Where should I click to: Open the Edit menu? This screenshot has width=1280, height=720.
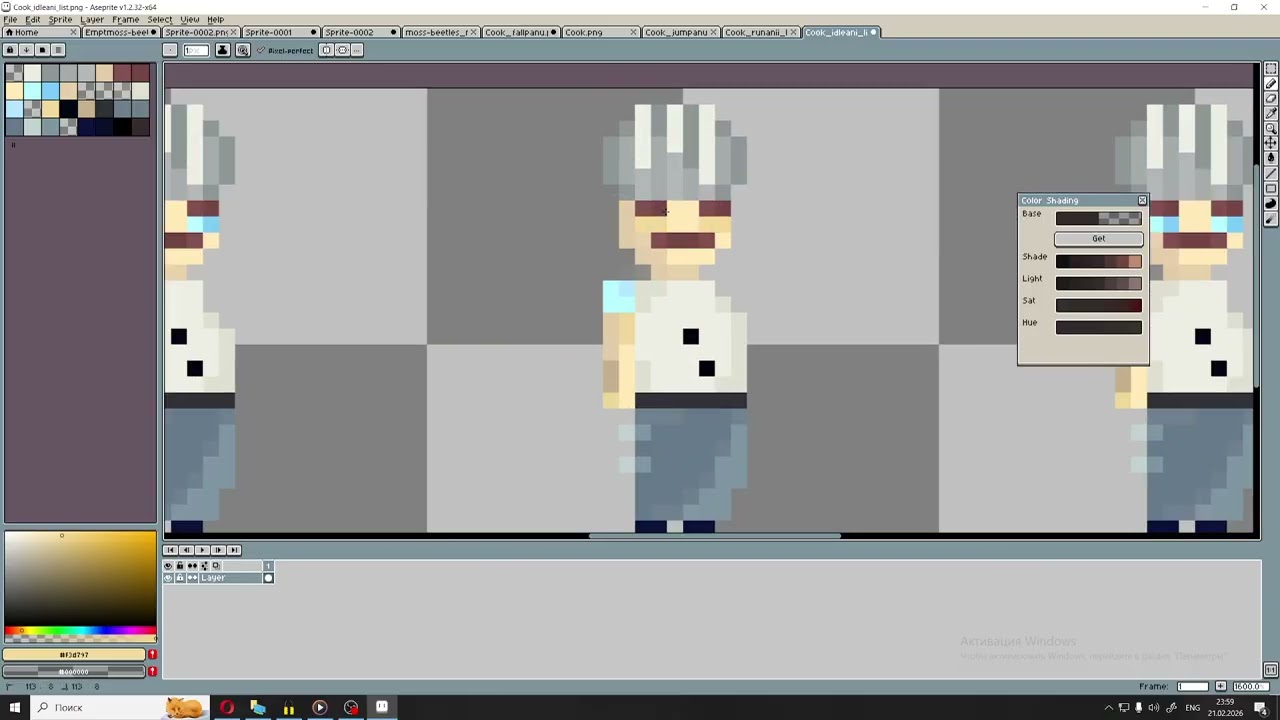(33, 19)
